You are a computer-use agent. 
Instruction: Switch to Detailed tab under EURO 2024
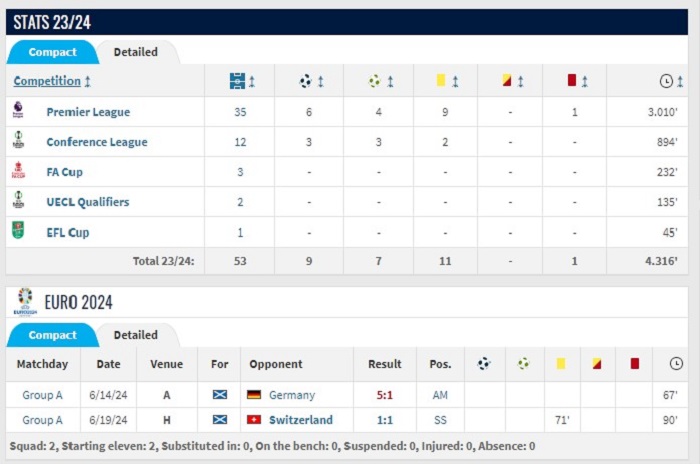point(136,335)
